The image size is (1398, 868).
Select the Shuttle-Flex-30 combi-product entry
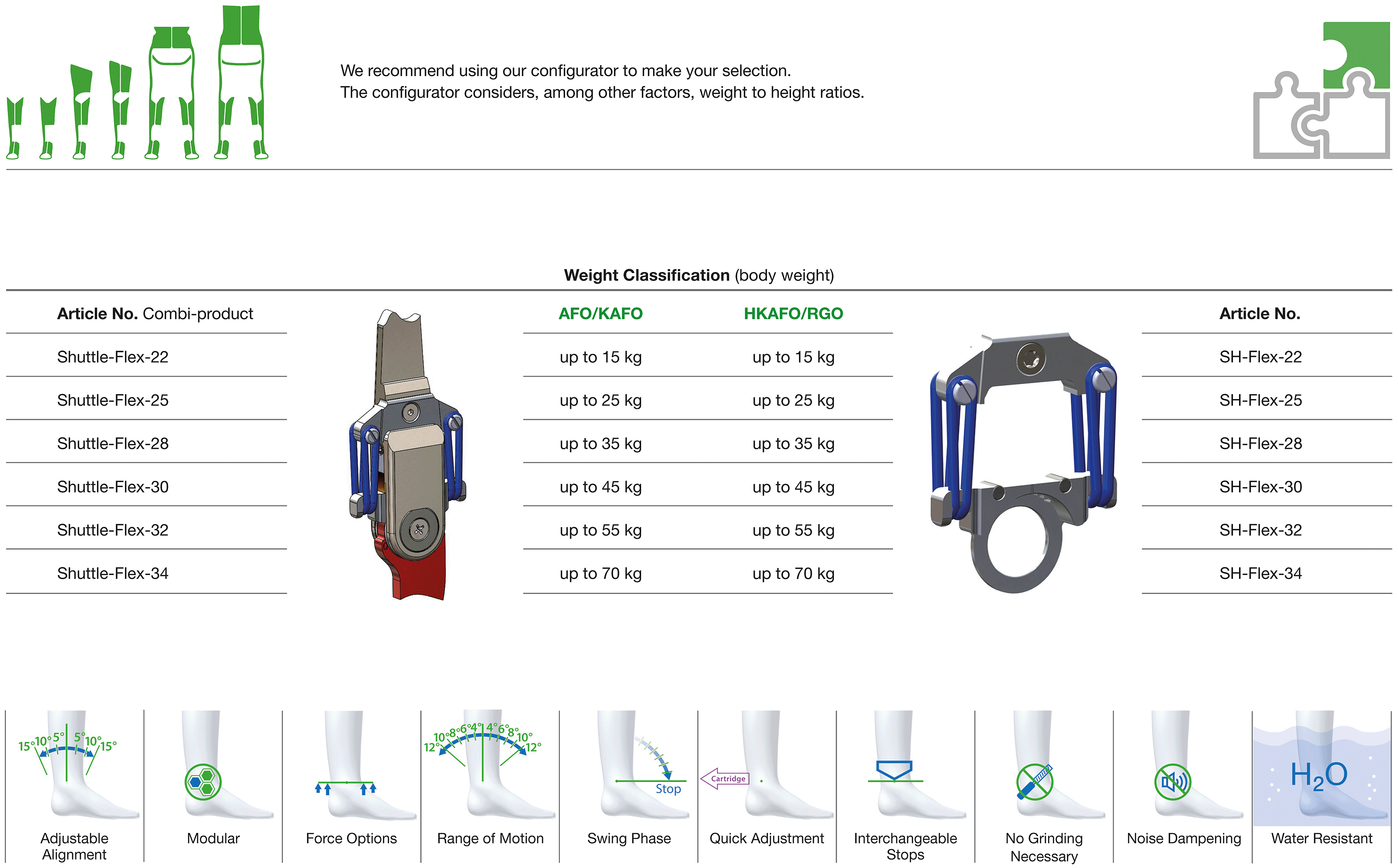tap(113, 487)
